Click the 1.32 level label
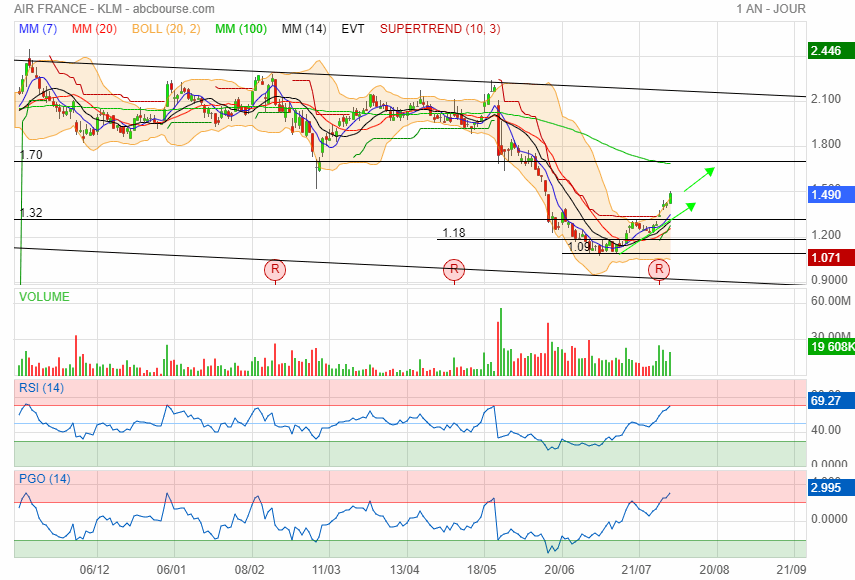Viewport: 855px width, 580px height. point(31,213)
